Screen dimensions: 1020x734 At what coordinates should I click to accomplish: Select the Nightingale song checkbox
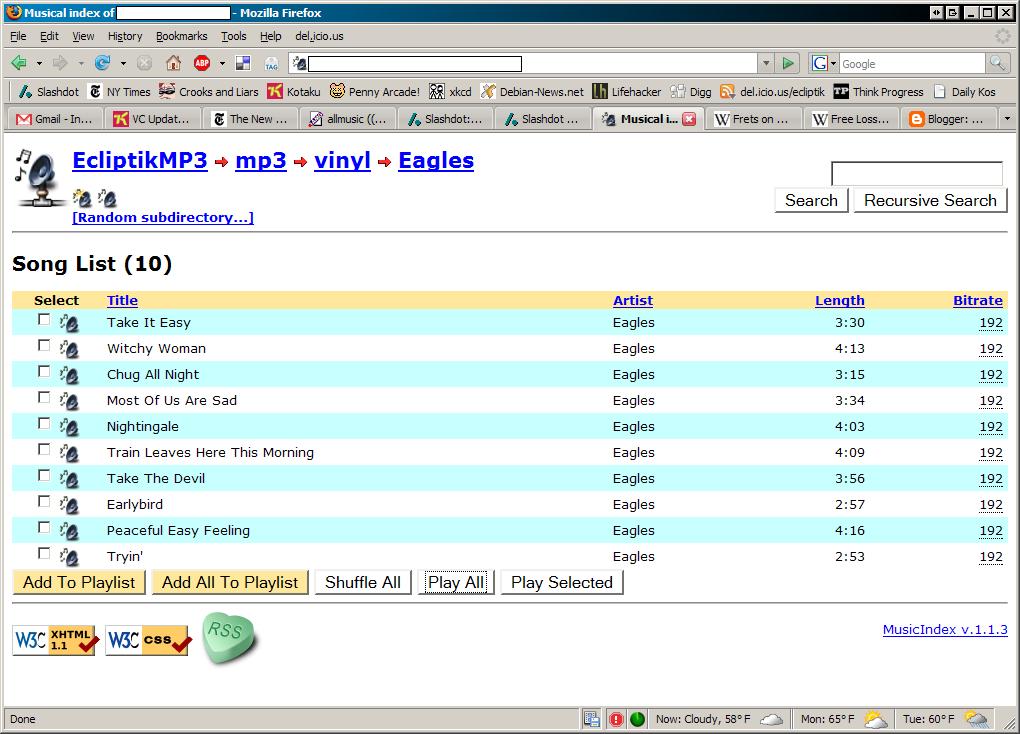click(x=44, y=424)
